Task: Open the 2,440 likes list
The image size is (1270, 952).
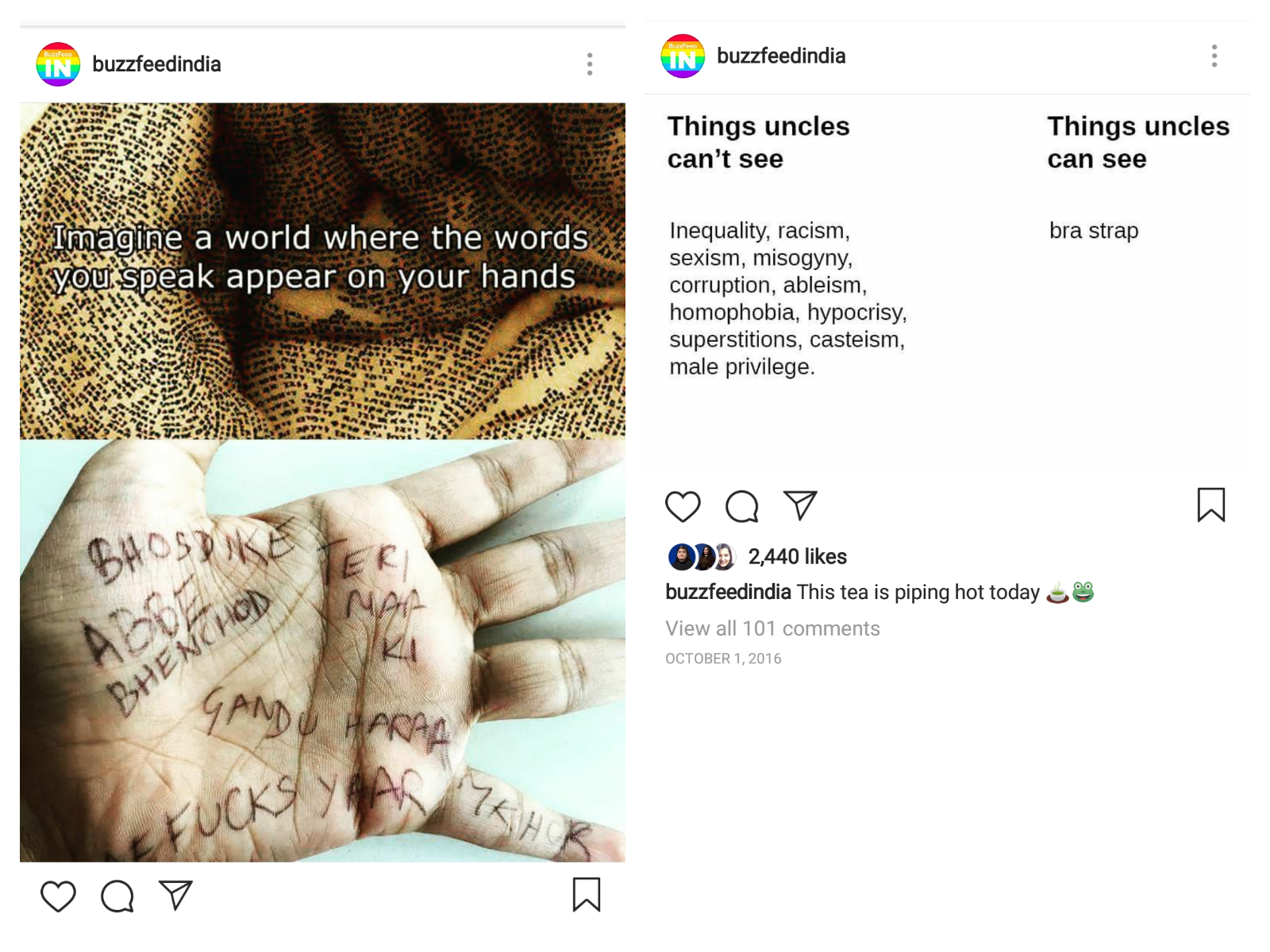Action: (798, 557)
